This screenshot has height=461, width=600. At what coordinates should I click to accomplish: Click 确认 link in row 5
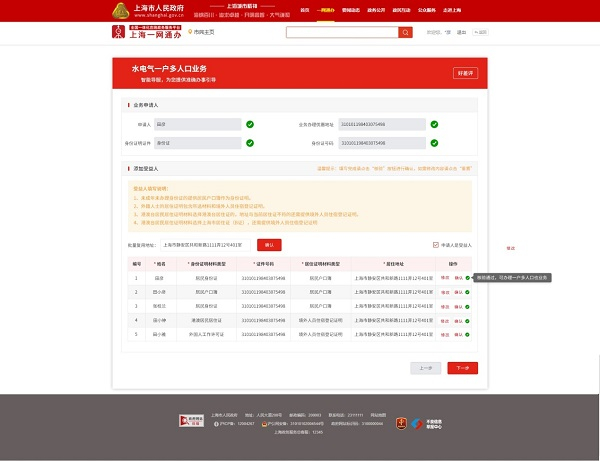point(458,335)
